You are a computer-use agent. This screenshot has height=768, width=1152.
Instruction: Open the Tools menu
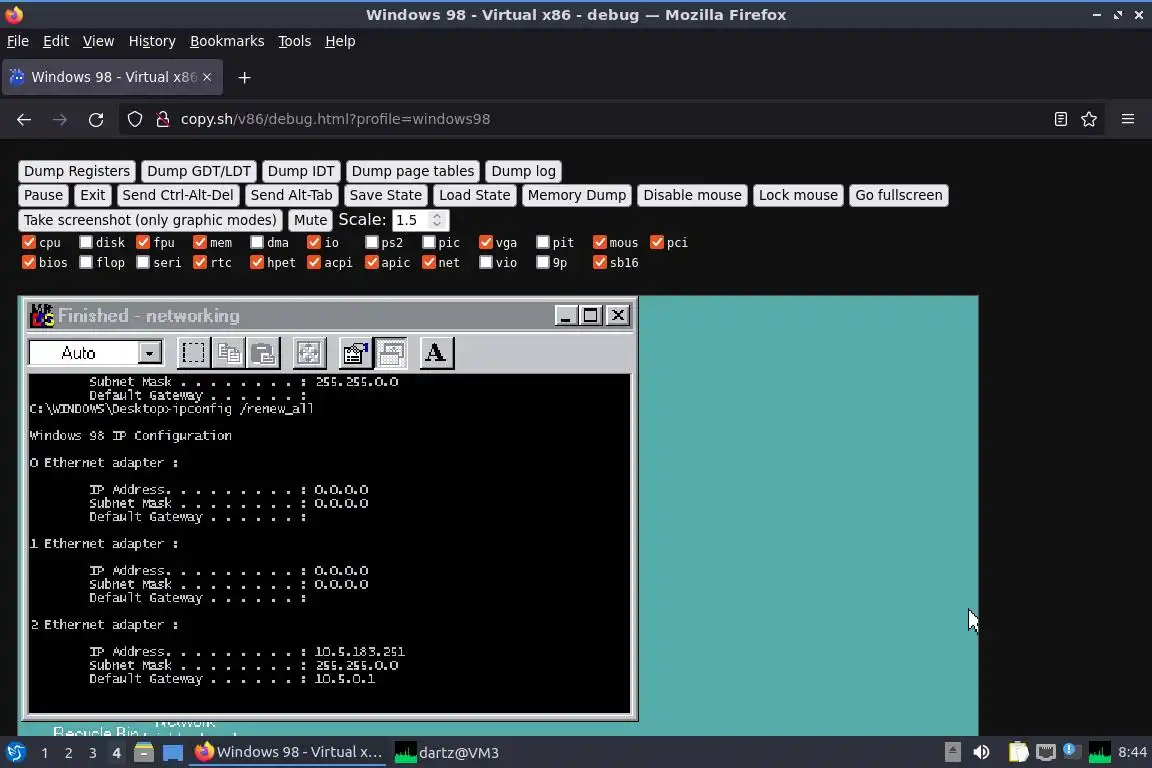point(295,41)
